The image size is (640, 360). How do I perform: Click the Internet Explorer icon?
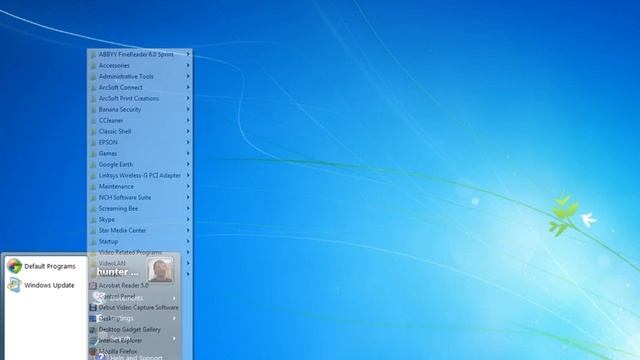point(93,340)
